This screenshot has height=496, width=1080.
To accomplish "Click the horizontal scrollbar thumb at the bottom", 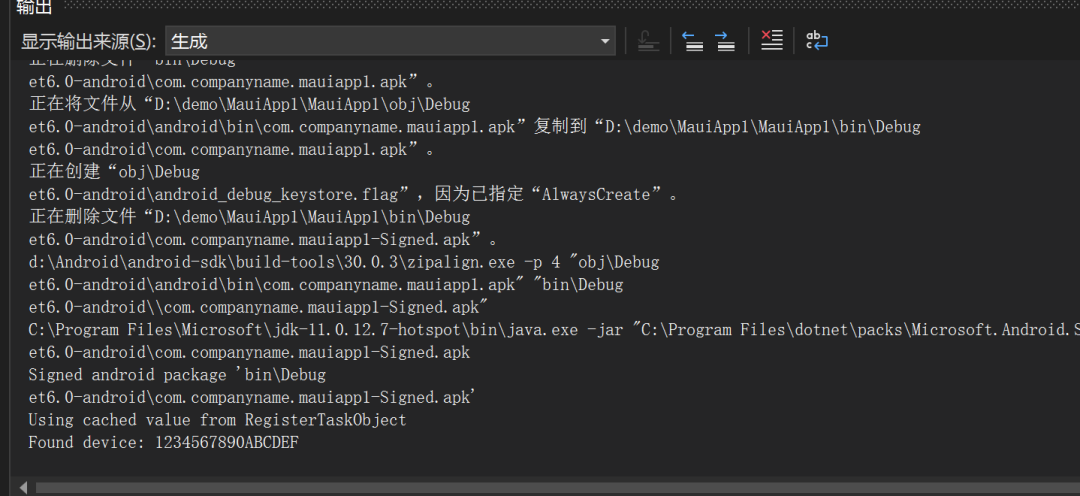I will coord(558,488).
